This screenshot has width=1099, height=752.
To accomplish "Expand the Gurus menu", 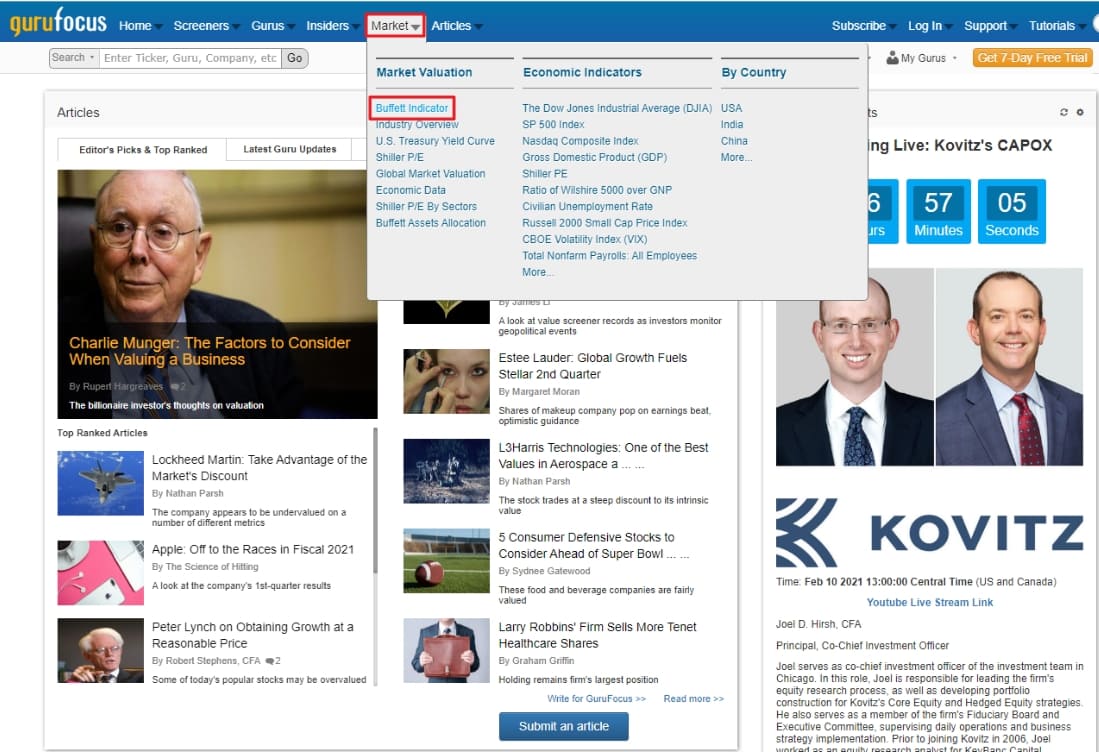I will point(273,26).
